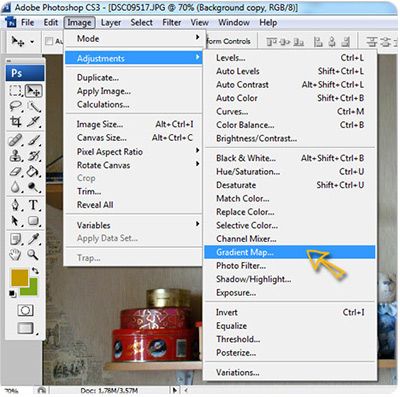Open the File menu
Viewport: 400px width, 397px height.
point(28,23)
